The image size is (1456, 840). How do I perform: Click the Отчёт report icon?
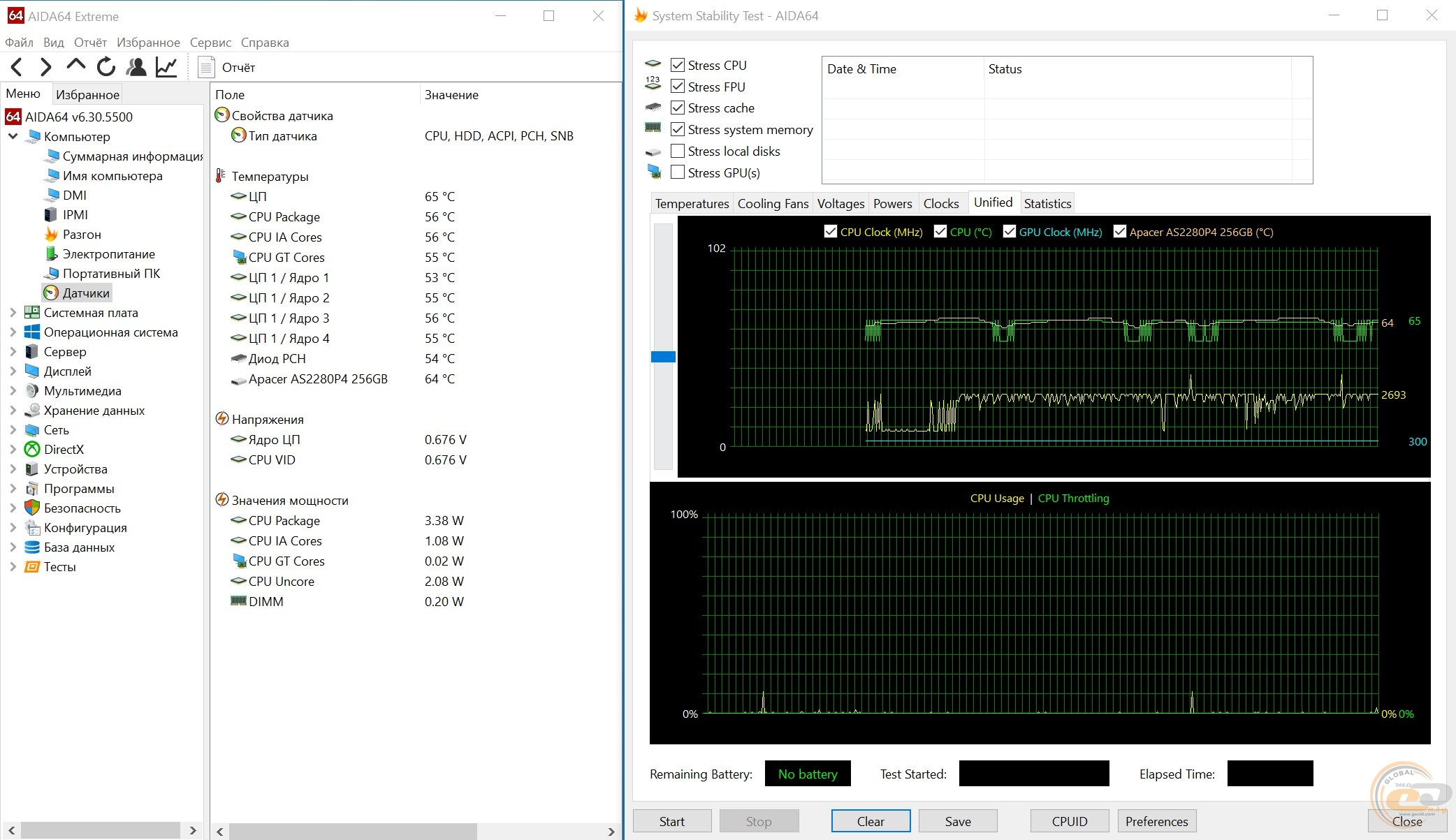click(206, 68)
